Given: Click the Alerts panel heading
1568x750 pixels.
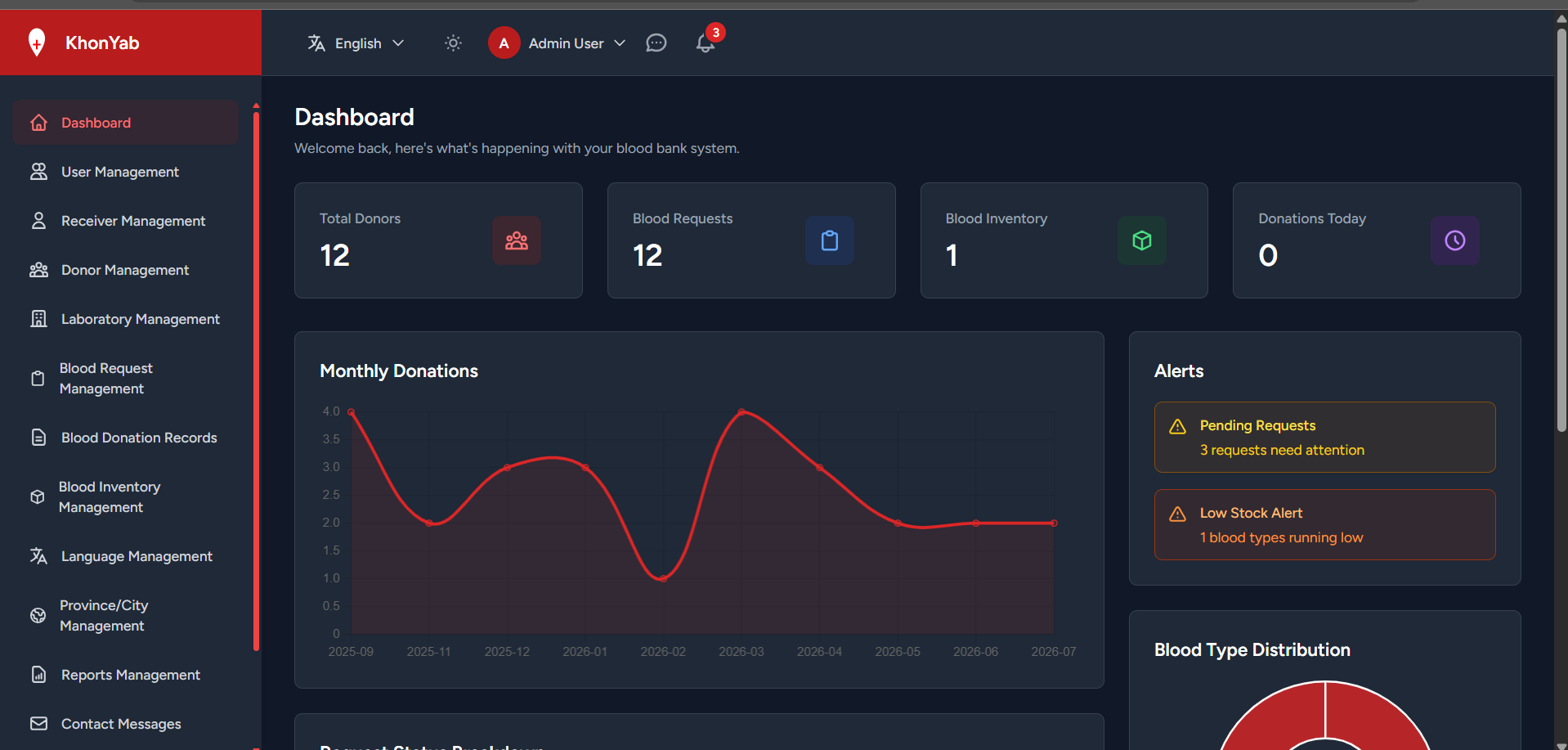Looking at the screenshot, I should pos(1179,371).
